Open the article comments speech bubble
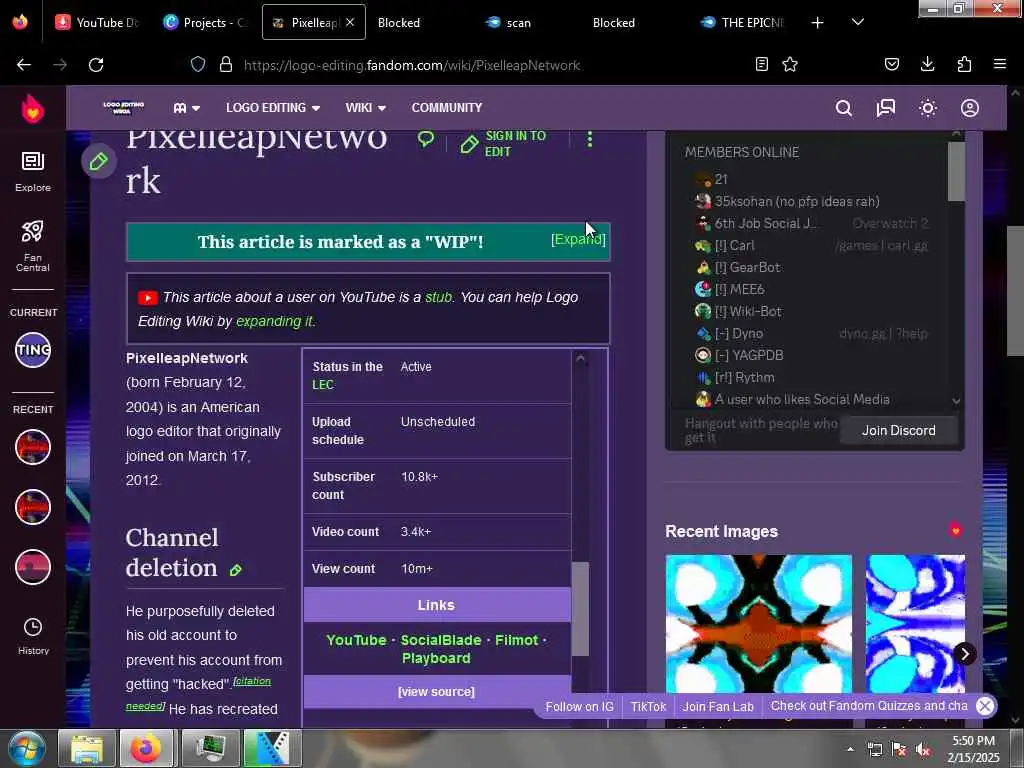This screenshot has width=1024, height=768. tap(426, 138)
